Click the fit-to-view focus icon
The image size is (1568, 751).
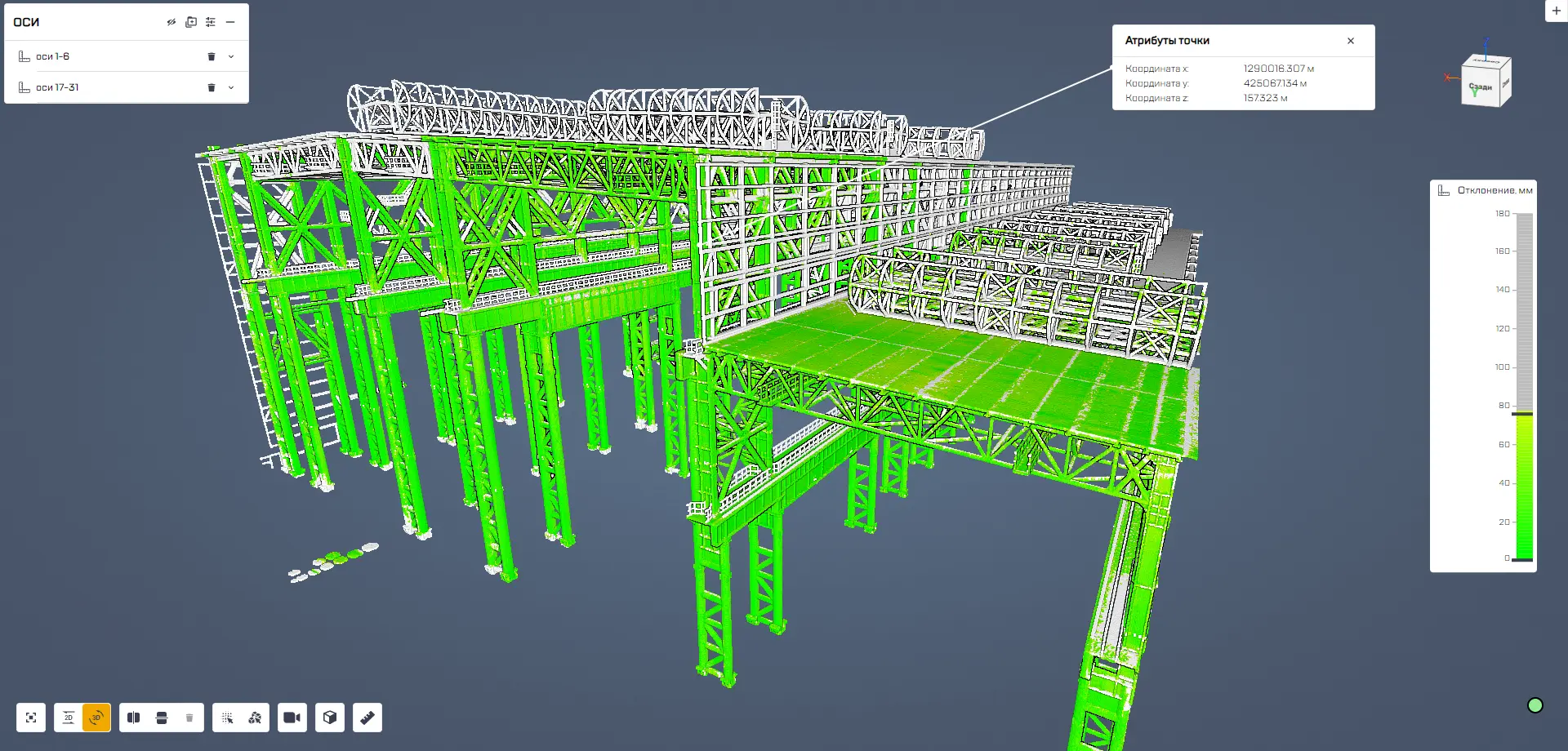coord(31,718)
